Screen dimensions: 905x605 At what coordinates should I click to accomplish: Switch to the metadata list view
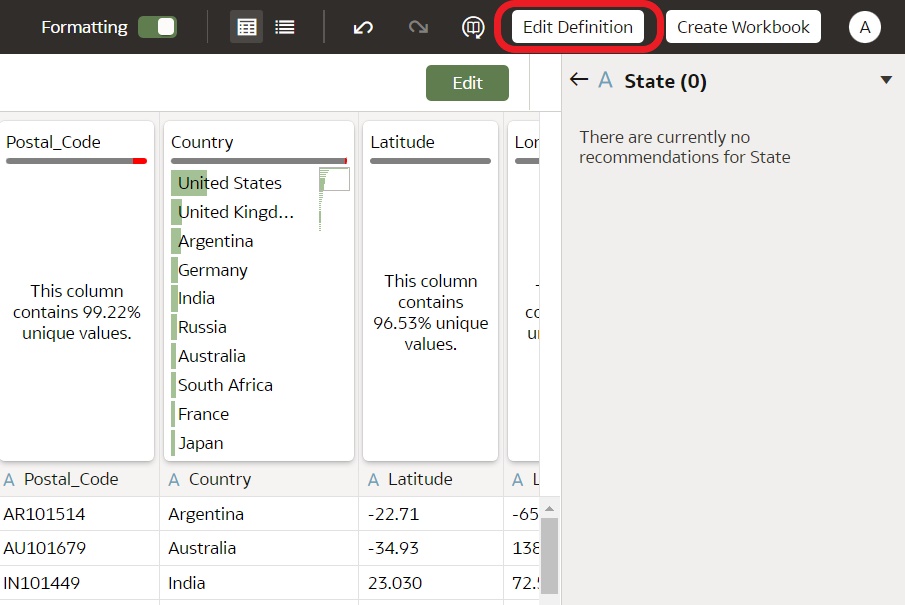tap(285, 27)
